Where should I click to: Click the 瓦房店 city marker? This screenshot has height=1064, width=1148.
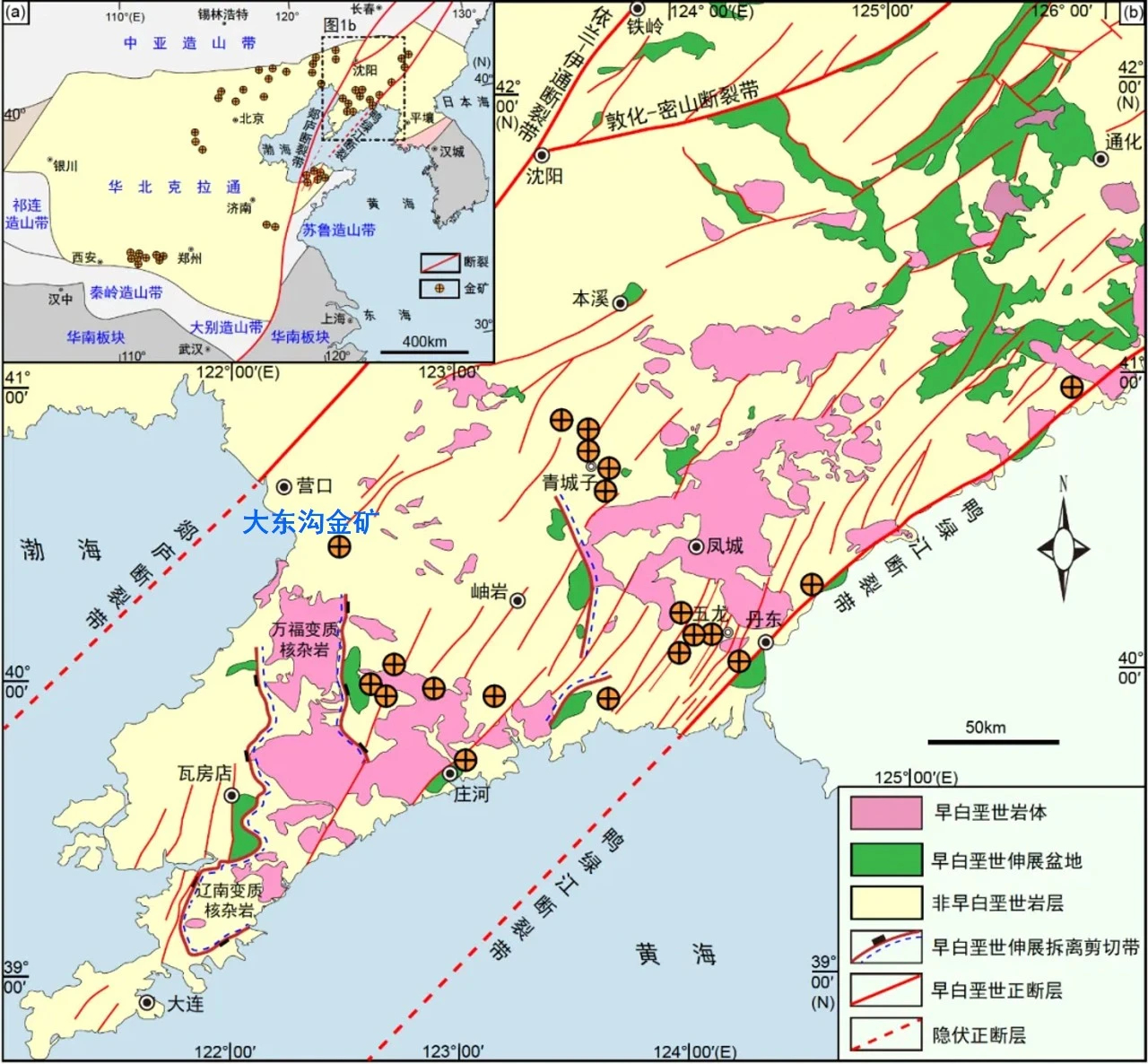click(x=231, y=796)
